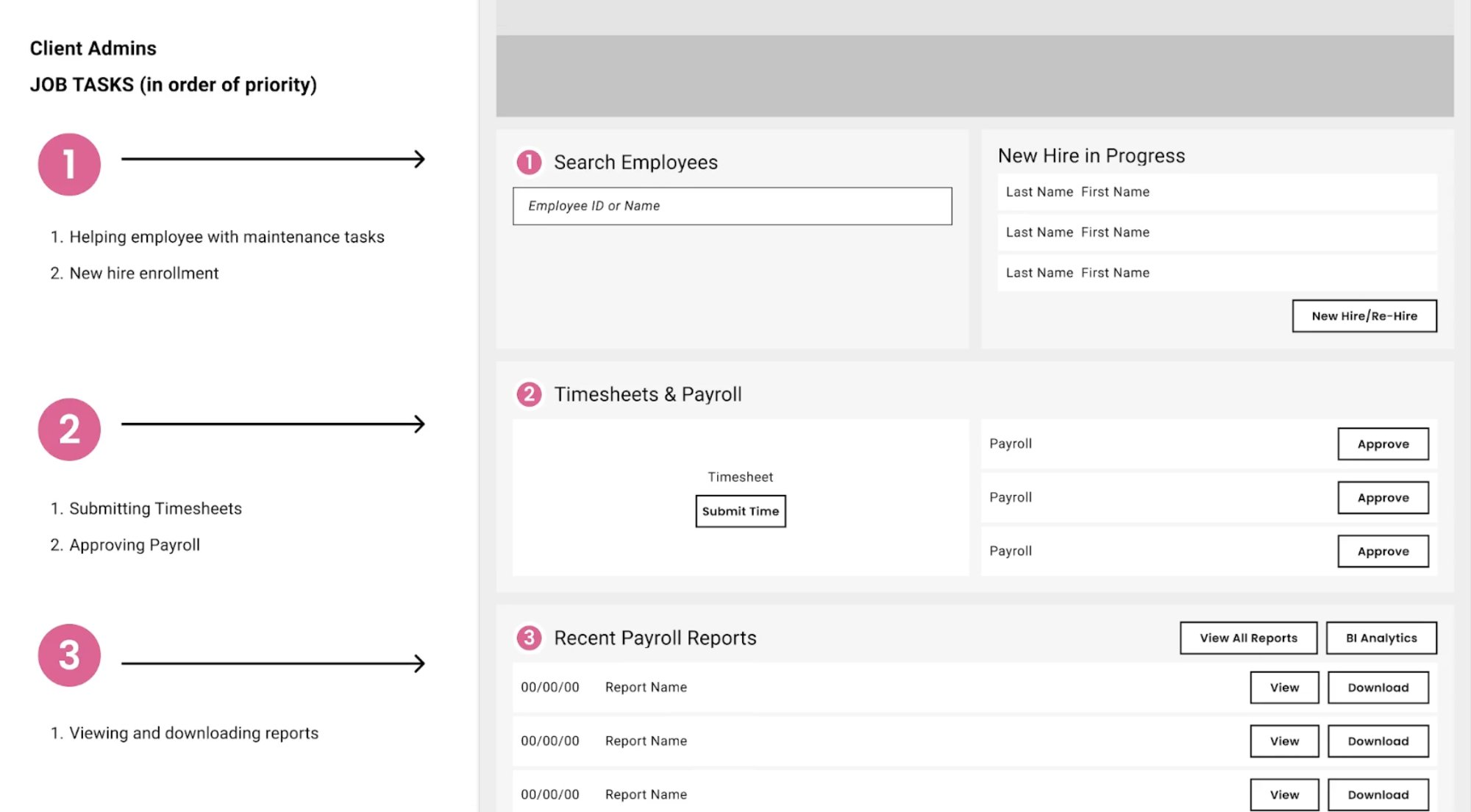Click the badge 3 icon beside Recent Payroll Reports

click(x=529, y=638)
